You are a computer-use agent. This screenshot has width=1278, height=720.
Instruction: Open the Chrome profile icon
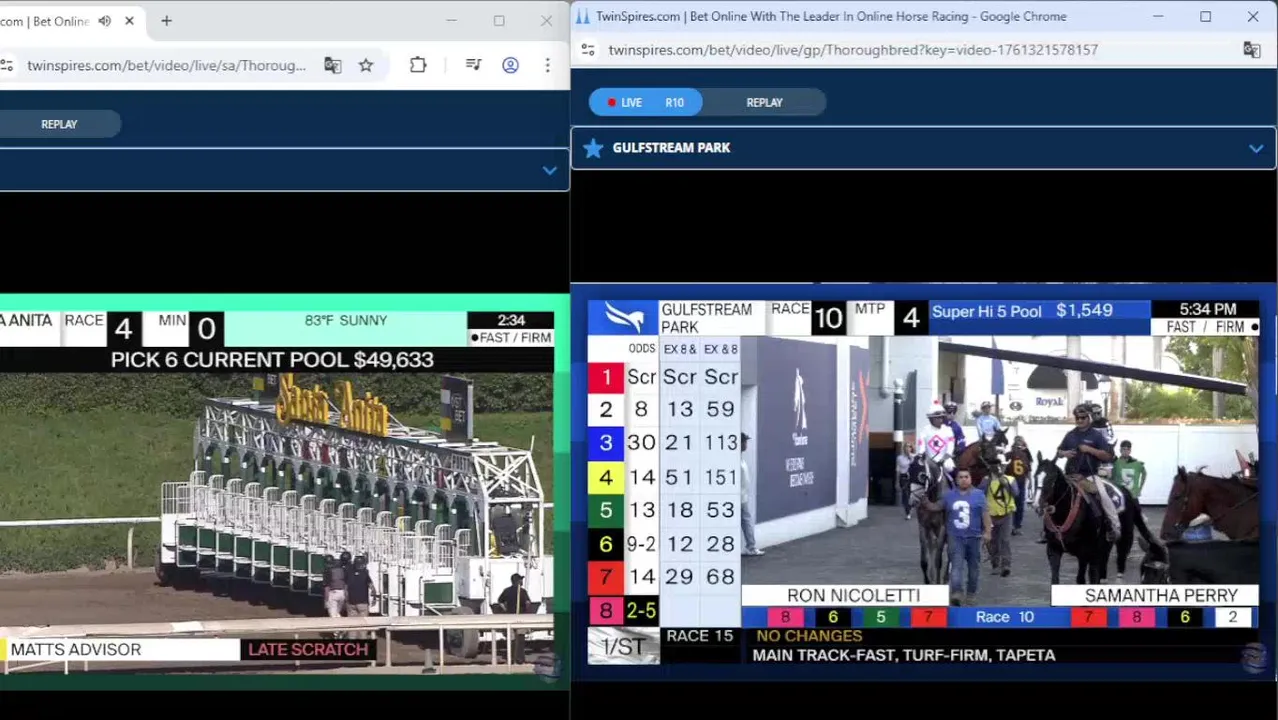click(x=510, y=66)
